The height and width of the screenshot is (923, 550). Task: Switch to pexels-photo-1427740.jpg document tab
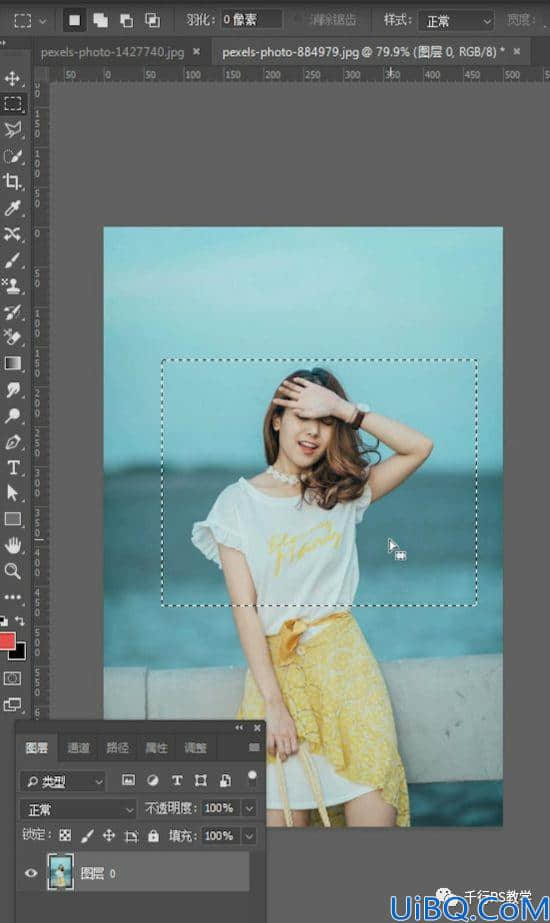click(112, 52)
